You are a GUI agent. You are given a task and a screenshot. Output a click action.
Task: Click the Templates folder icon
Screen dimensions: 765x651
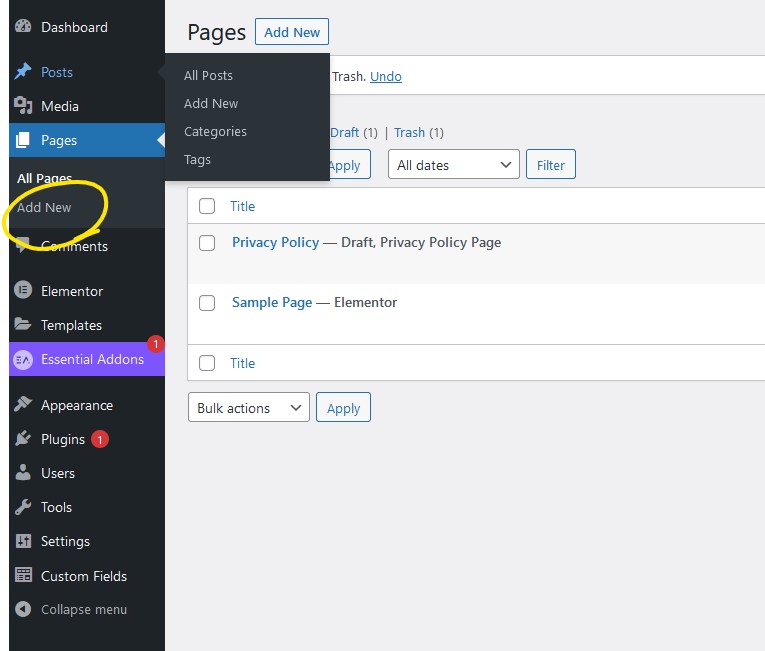(x=23, y=324)
